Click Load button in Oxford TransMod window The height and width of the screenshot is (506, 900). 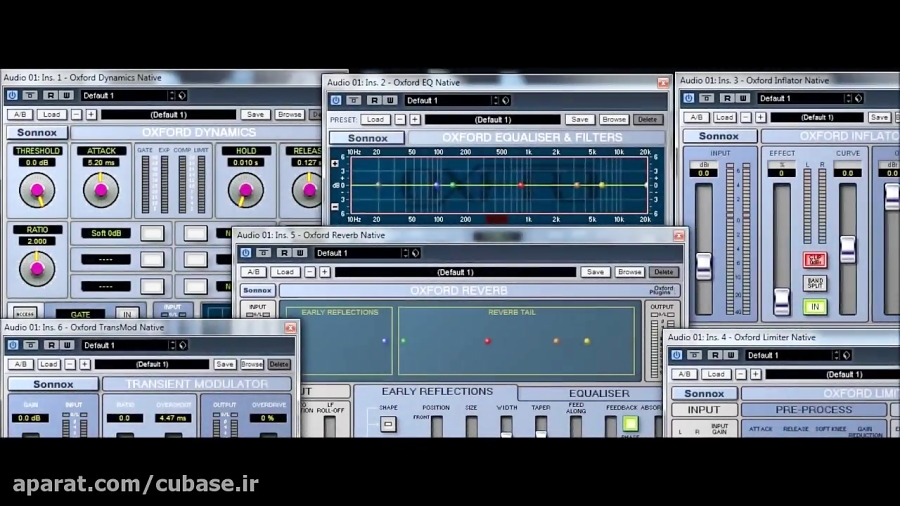click(49, 364)
